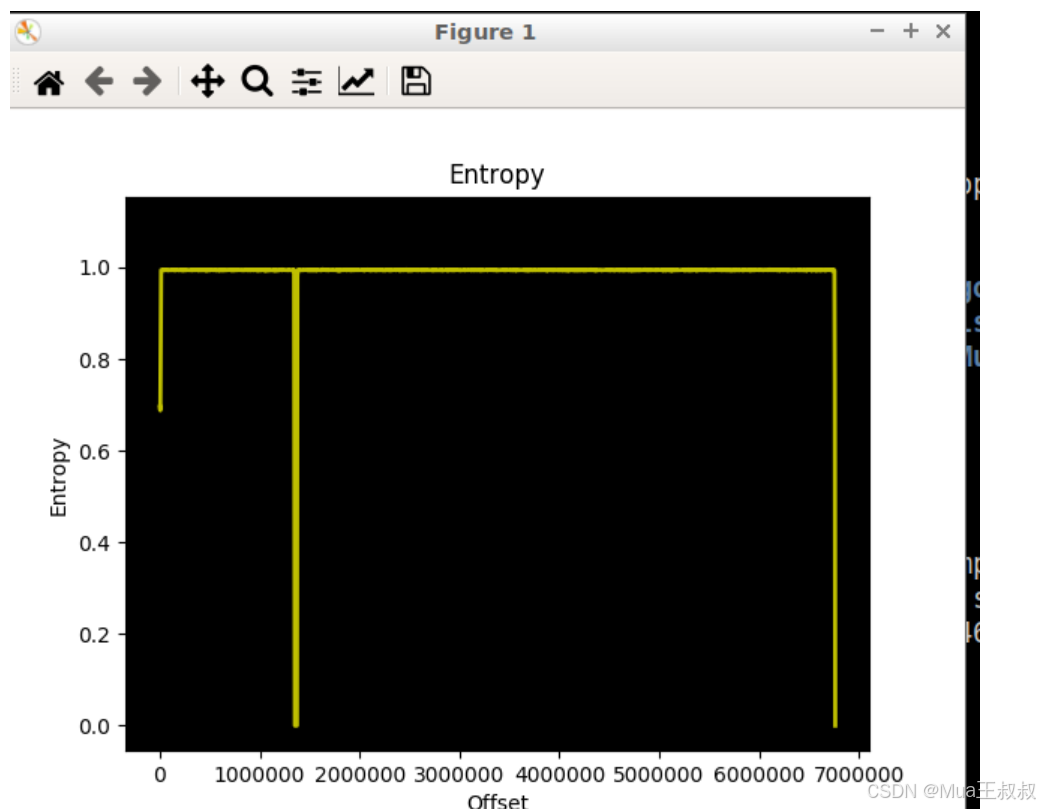Click the 'Offset' x-axis label
Viewport: 1040px width, 809px height.
[x=498, y=801]
